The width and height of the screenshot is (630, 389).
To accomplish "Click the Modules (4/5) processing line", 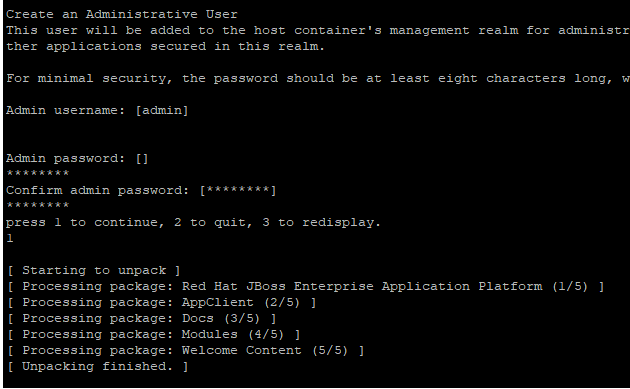I will tap(154, 335).
